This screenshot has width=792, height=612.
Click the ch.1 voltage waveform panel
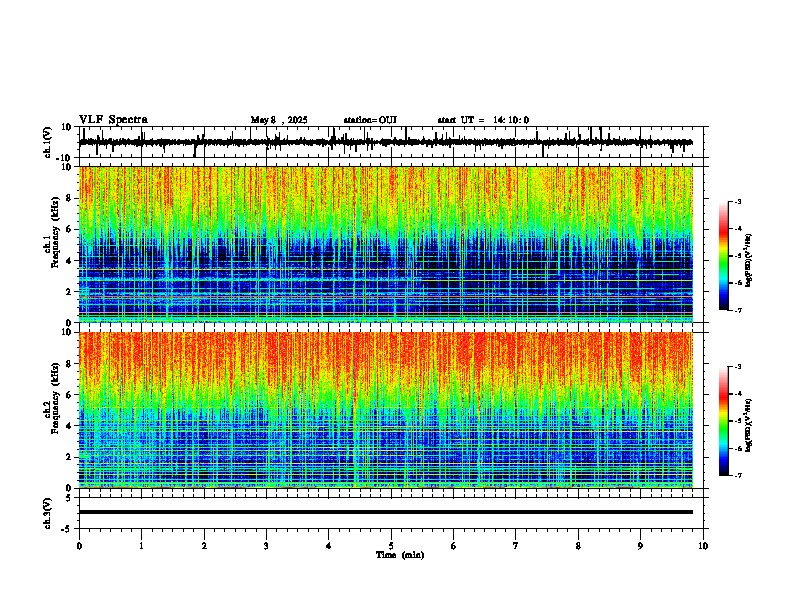click(x=393, y=142)
